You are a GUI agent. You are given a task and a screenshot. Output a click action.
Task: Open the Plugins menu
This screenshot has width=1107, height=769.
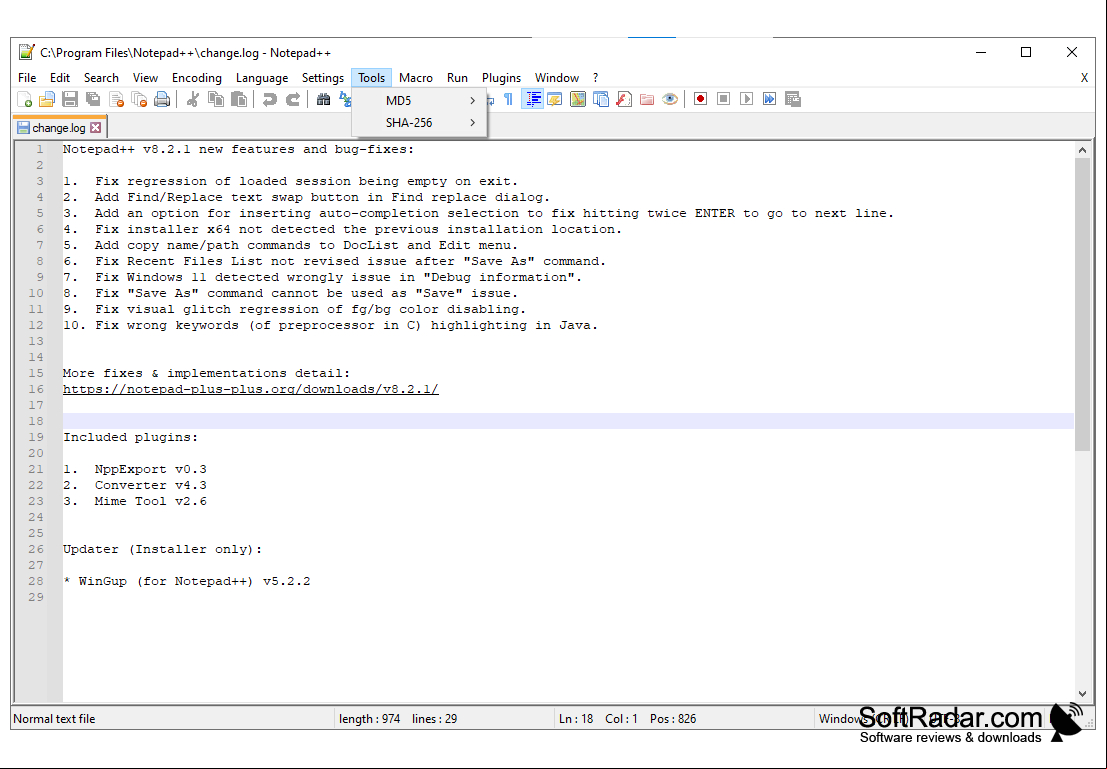pyautogui.click(x=501, y=78)
